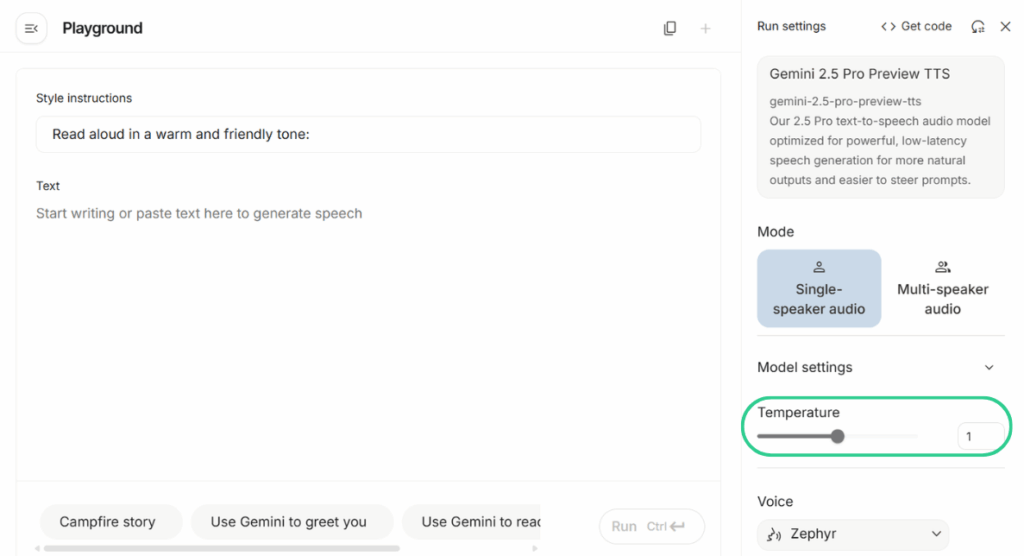Screen dimensions: 1024x556
Task: Choose the Campfire story suggestion chip
Action: 108,522
